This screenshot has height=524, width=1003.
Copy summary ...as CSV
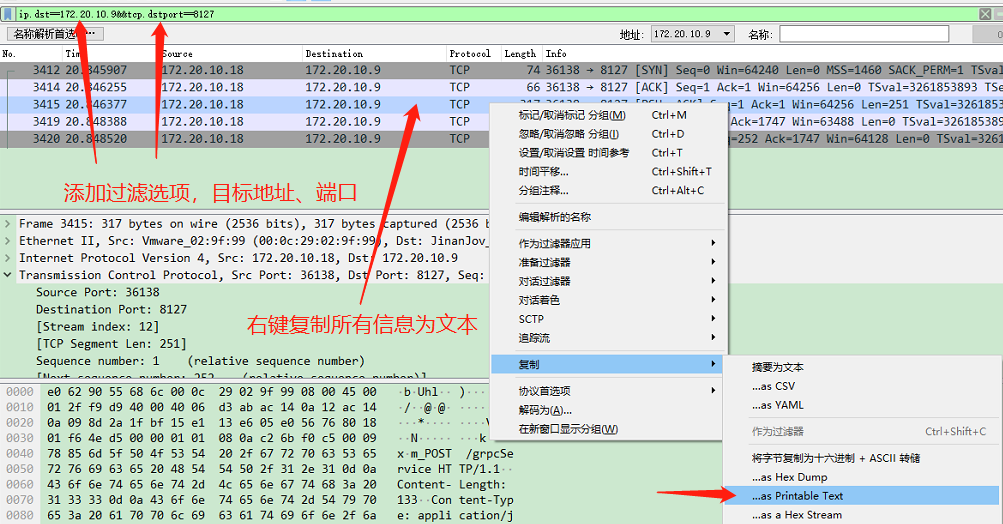coord(862,386)
